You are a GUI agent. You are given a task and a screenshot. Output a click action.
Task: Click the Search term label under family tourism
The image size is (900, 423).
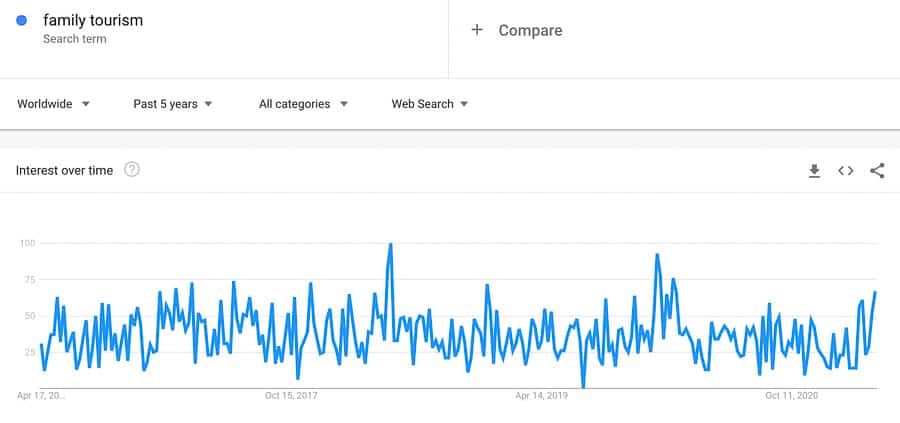point(74,39)
